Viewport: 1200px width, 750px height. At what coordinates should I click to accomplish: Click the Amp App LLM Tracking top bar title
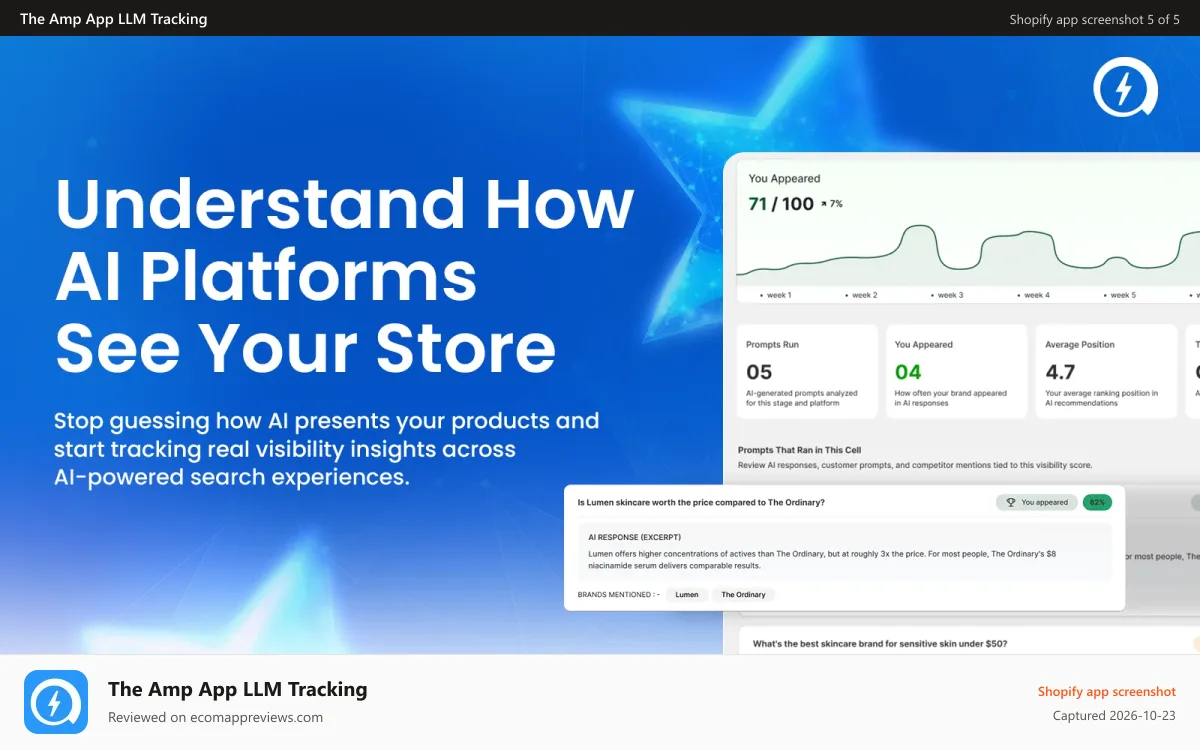point(114,19)
